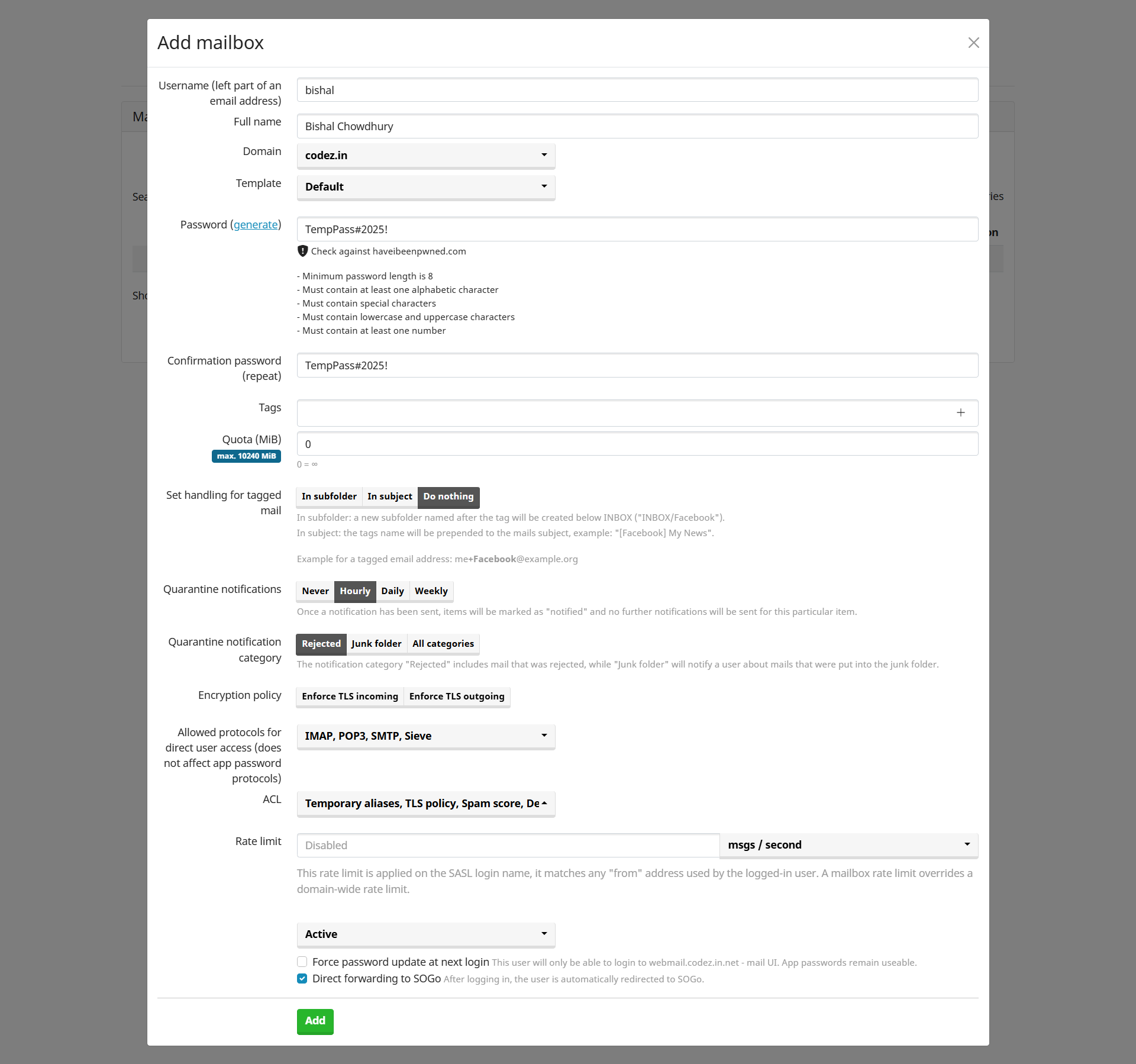This screenshot has height=1064, width=1136.
Task: Enable Enforce TLS incoming
Action: click(350, 697)
